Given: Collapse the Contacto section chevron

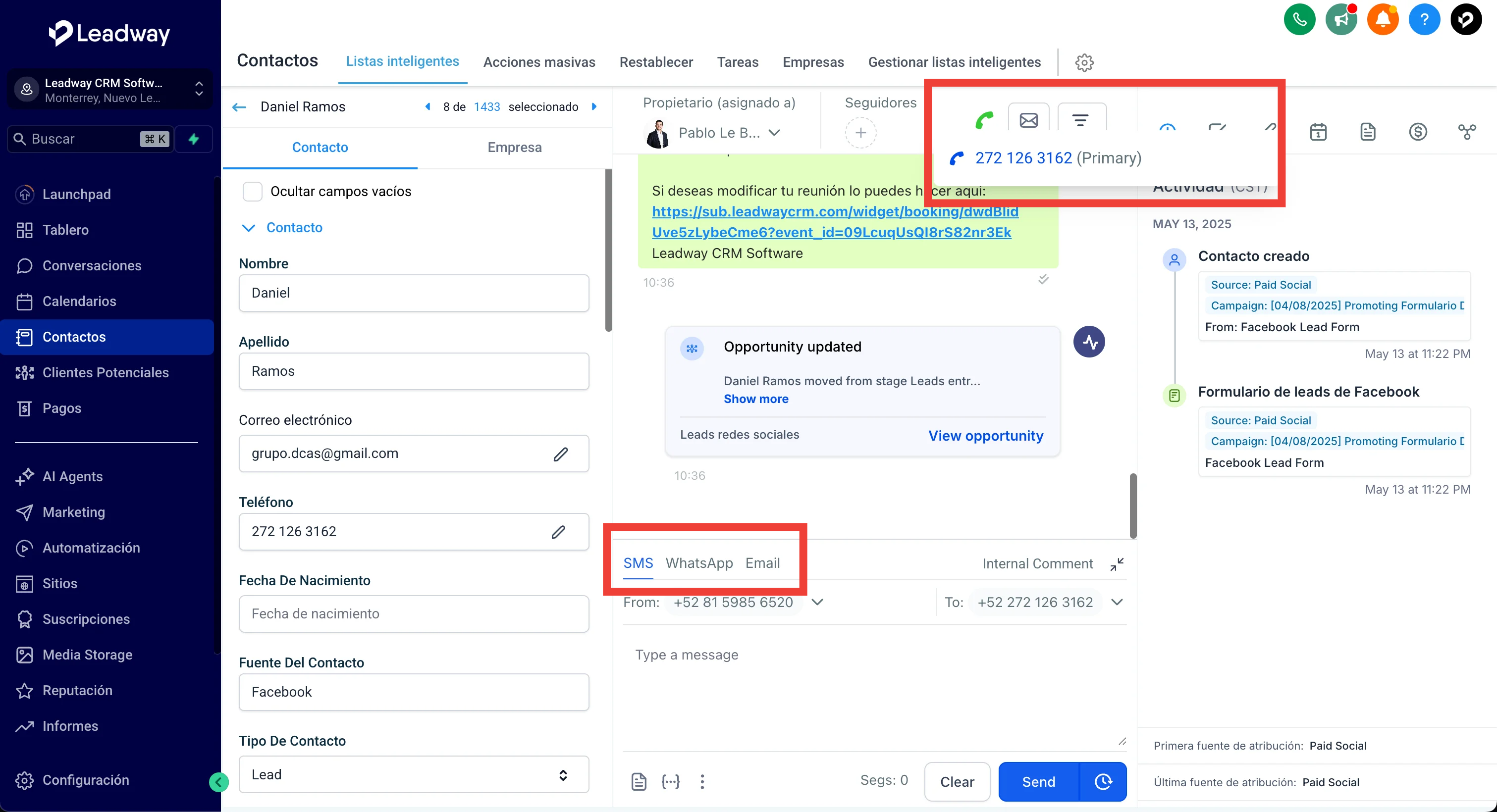Looking at the screenshot, I should point(248,228).
